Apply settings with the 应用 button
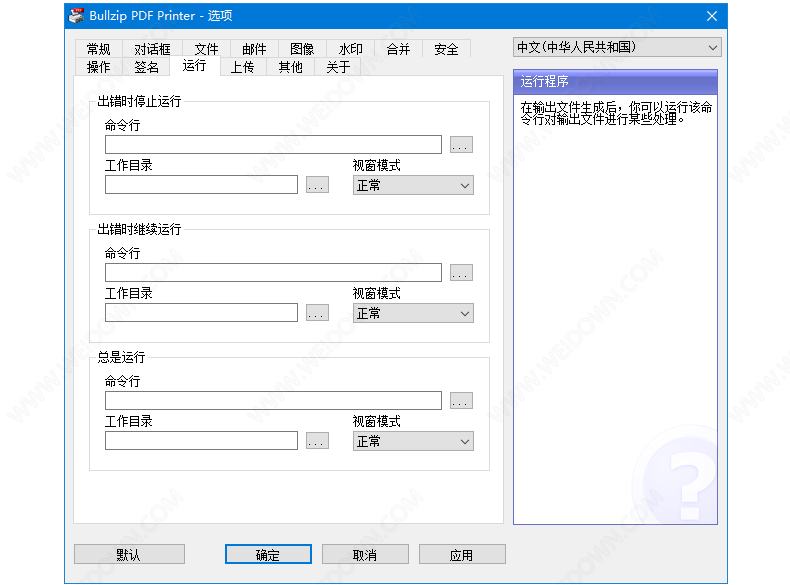 point(462,554)
